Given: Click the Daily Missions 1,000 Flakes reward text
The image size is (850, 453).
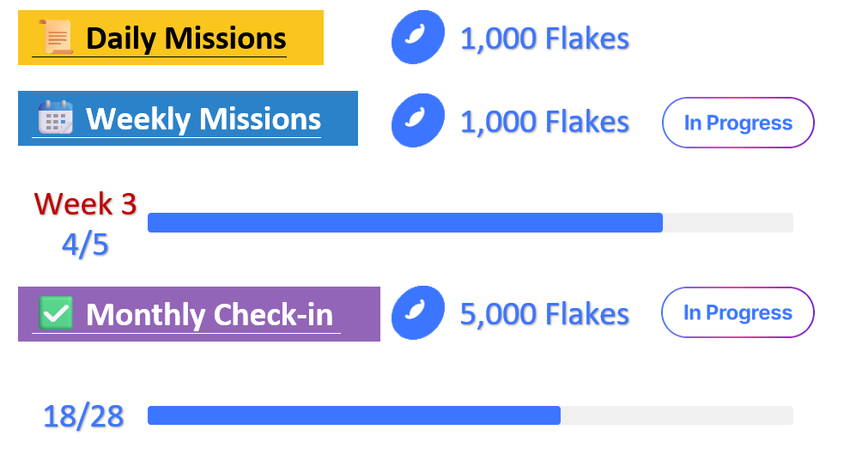Looking at the screenshot, I should click(544, 39).
